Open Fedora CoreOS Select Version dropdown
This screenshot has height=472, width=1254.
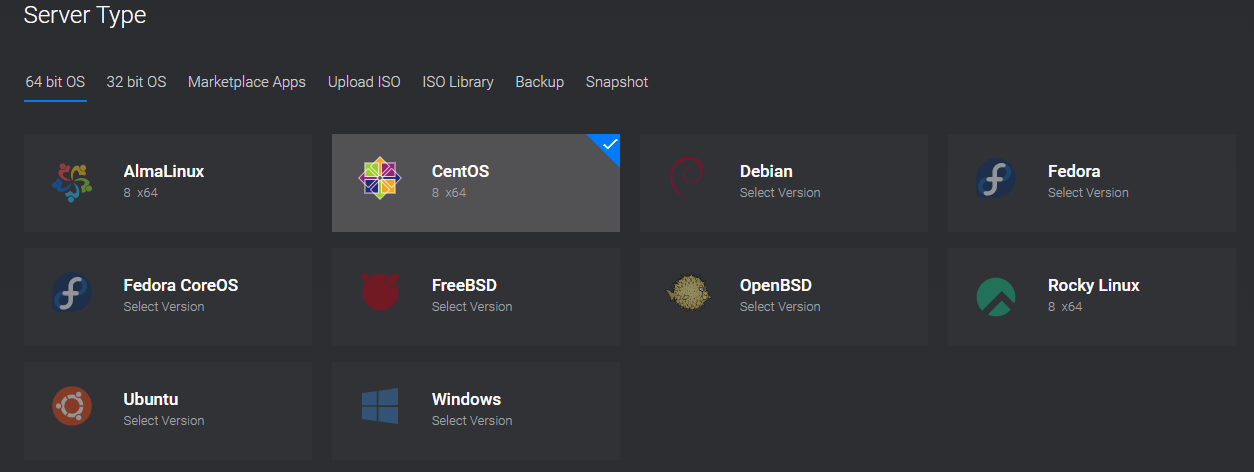[x=164, y=307]
